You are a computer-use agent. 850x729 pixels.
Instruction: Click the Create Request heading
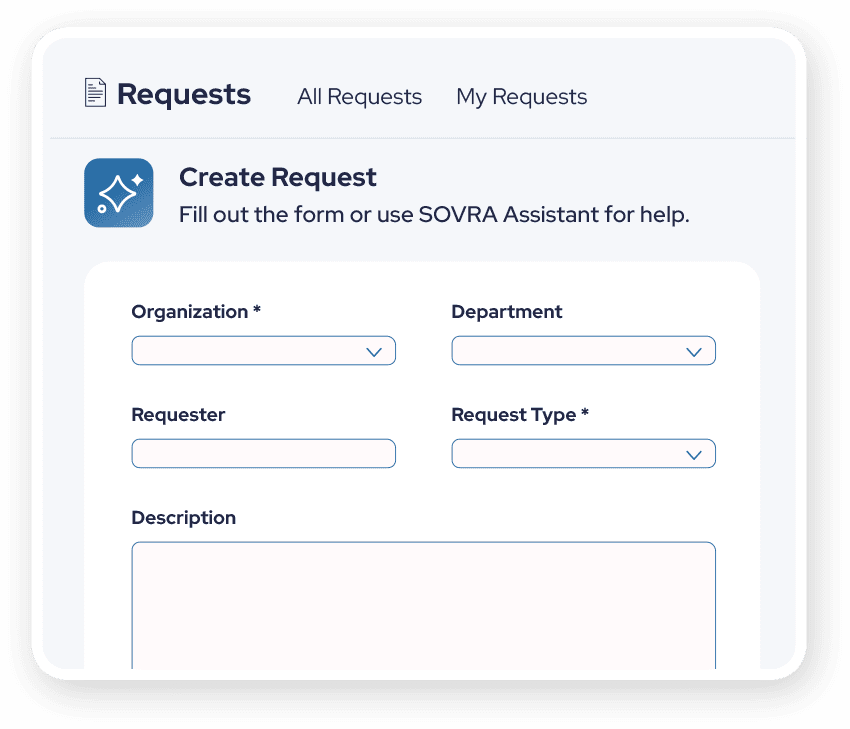278,177
